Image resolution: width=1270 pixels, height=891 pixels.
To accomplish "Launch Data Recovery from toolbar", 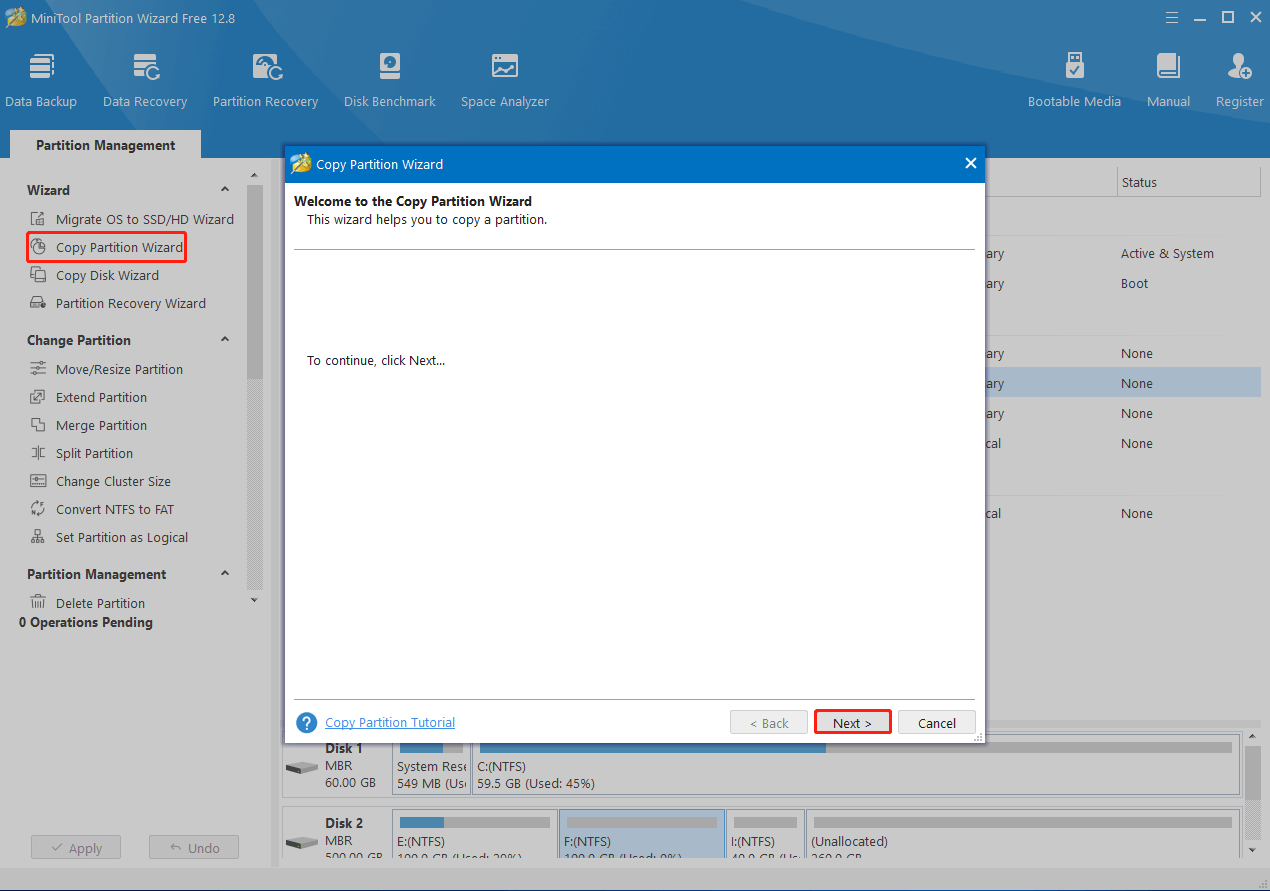I will [145, 80].
